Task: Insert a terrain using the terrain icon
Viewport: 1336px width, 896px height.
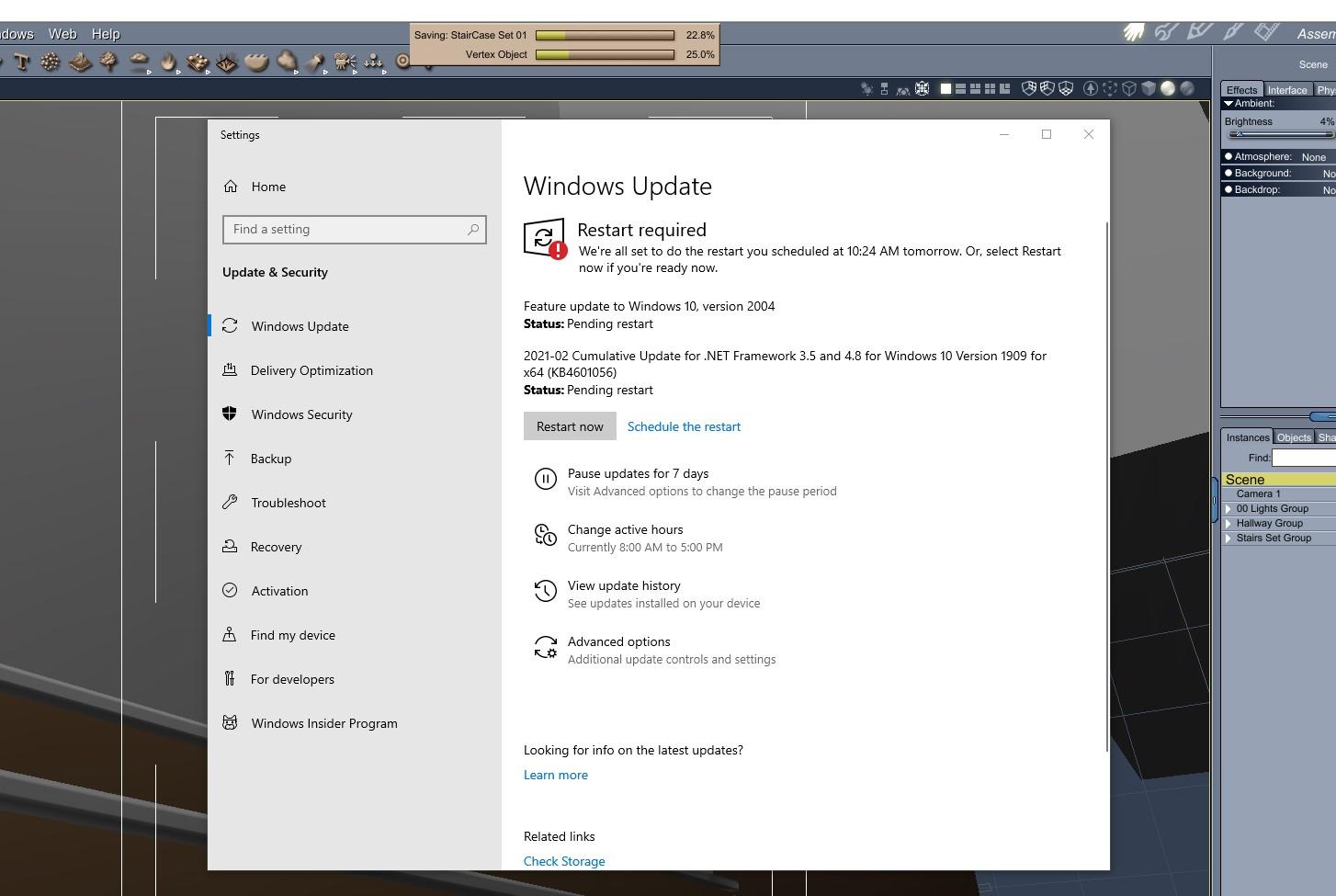Action: [80, 62]
